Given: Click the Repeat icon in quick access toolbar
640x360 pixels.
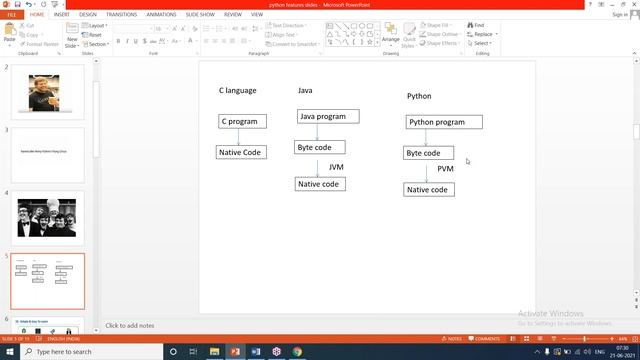Looking at the screenshot, I should (x=43, y=4).
